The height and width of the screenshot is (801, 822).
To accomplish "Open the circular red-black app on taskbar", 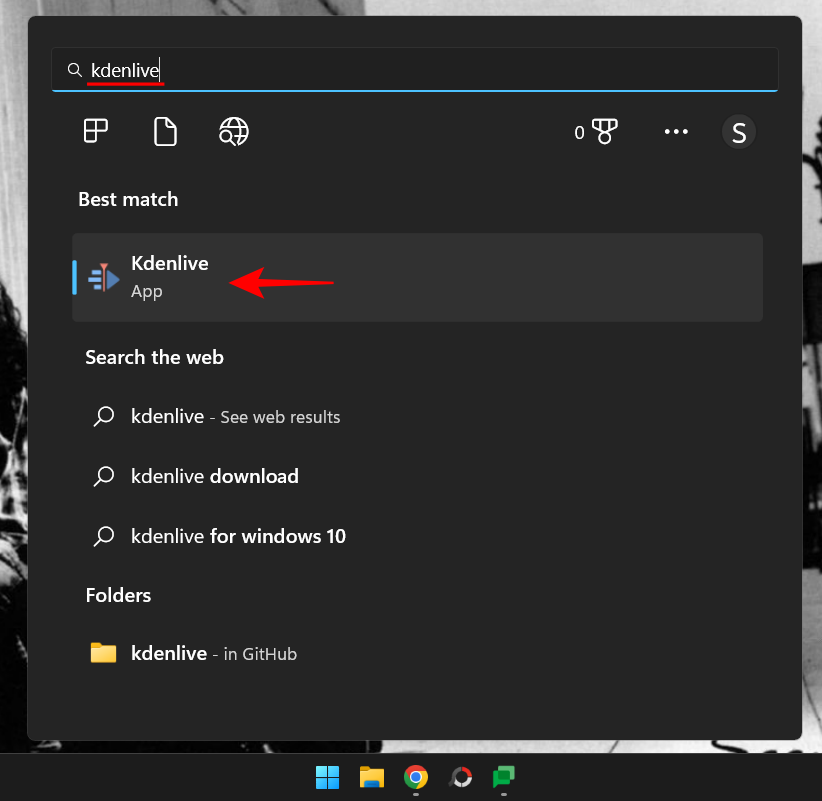I will tap(460, 777).
